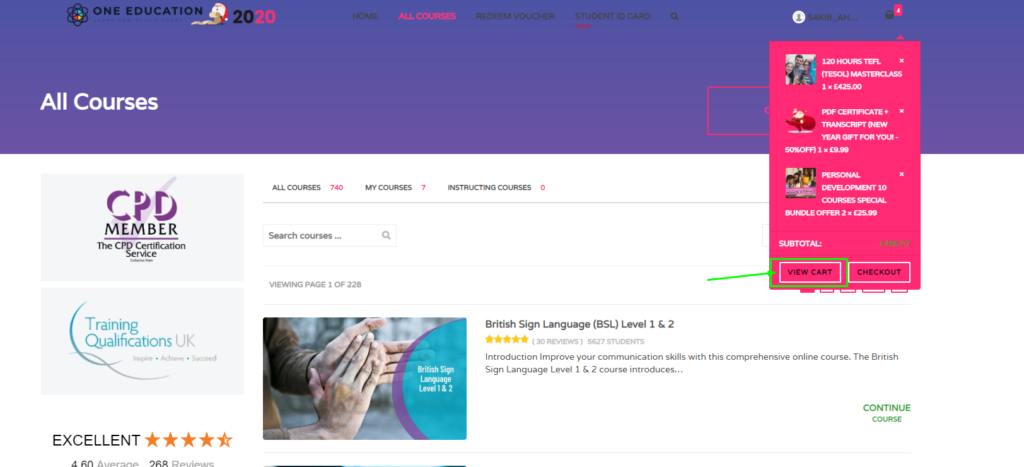This screenshot has width=1024, height=467.
Task: Remove Personal Development bundle from cart
Action: coord(902,174)
